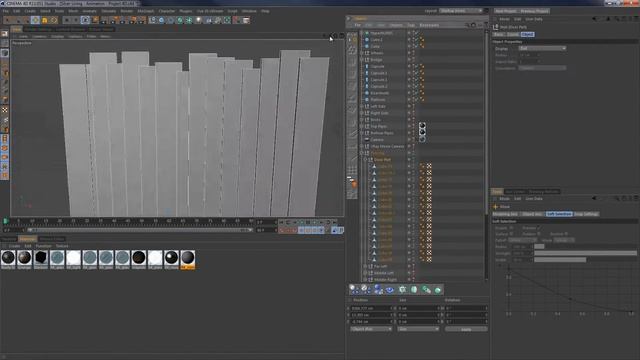Open Falloff dropdown in Soft Selection
The height and width of the screenshot is (360, 640).
(x=522, y=240)
